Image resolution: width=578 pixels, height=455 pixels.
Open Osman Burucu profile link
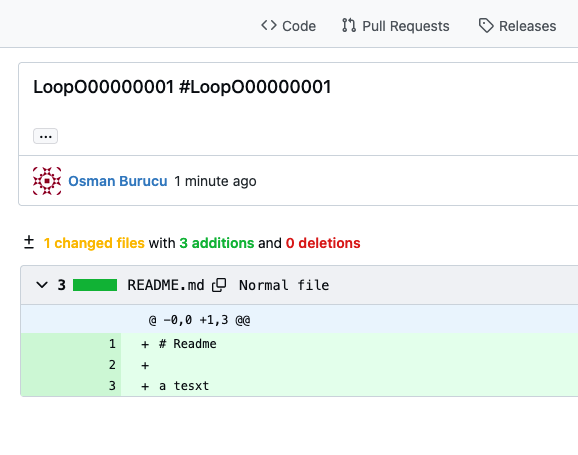coord(118,181)
